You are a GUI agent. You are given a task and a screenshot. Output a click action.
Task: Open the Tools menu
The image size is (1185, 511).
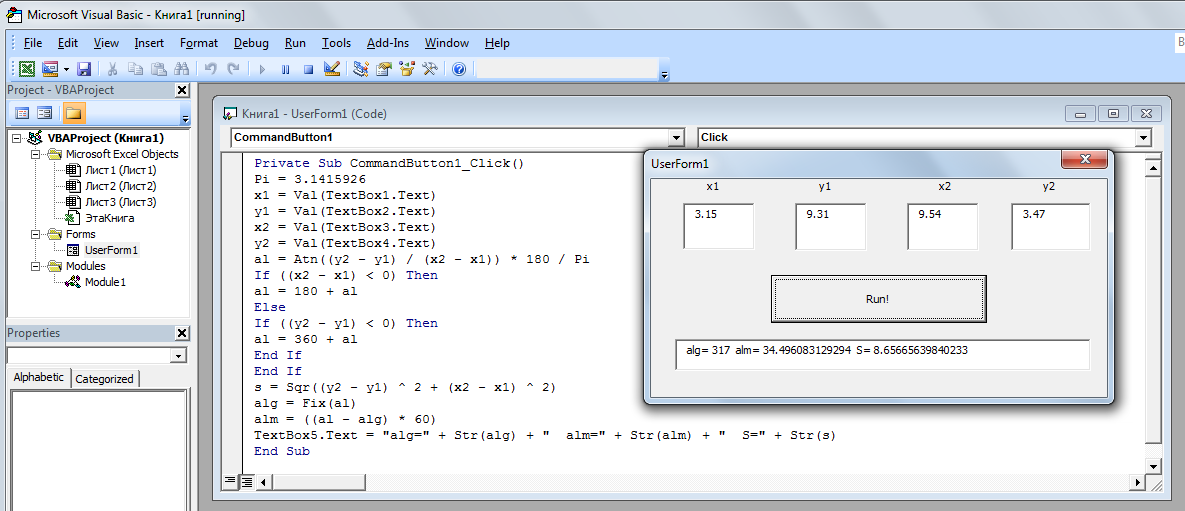[x=336, y=43]
